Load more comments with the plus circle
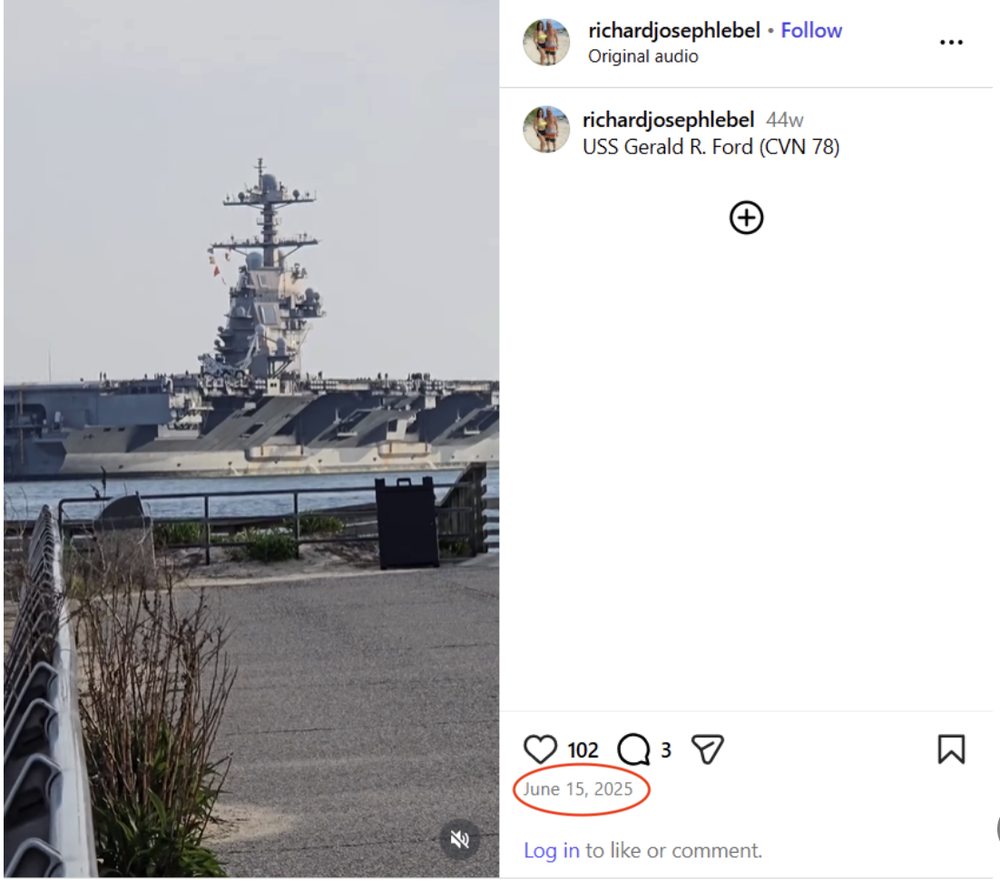The width and height of the screenshot is (1000, 889). [x=746, y=217]
